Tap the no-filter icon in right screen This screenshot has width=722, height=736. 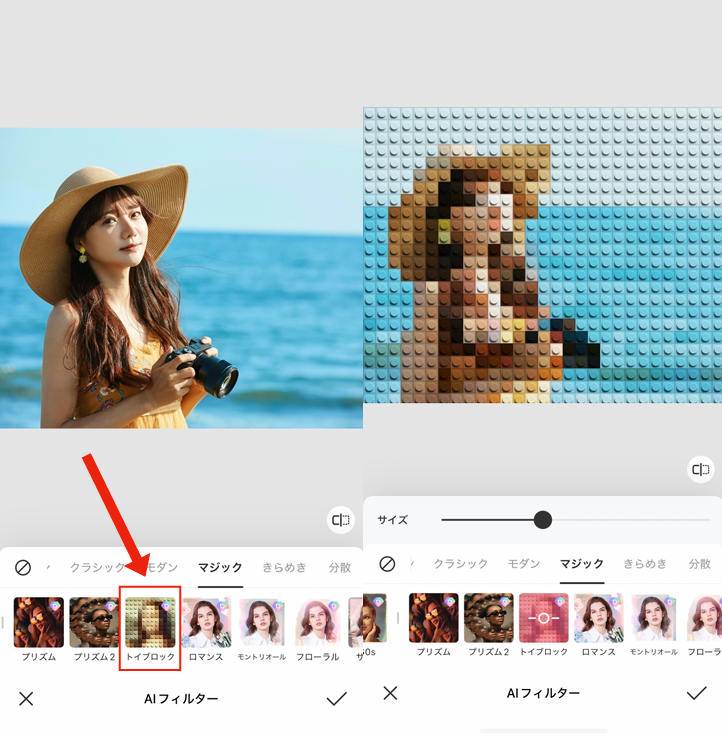(387, 563)
